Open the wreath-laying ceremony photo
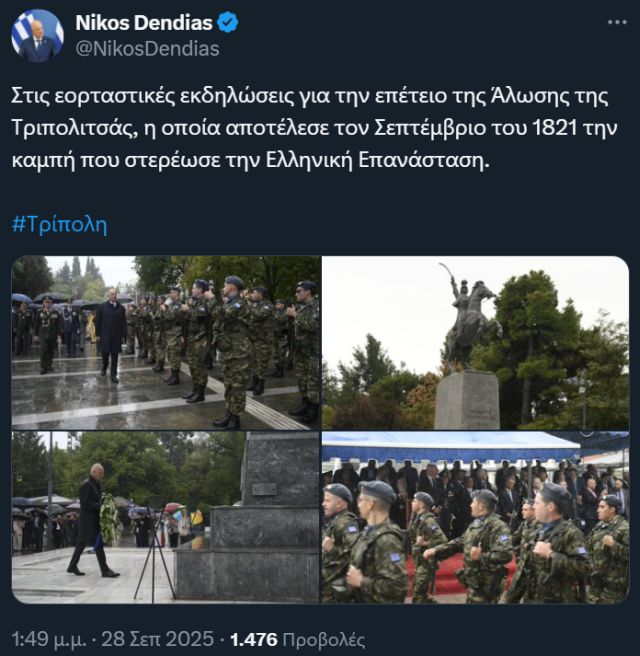Screen dimensions: 640x656 pos(166,518)
